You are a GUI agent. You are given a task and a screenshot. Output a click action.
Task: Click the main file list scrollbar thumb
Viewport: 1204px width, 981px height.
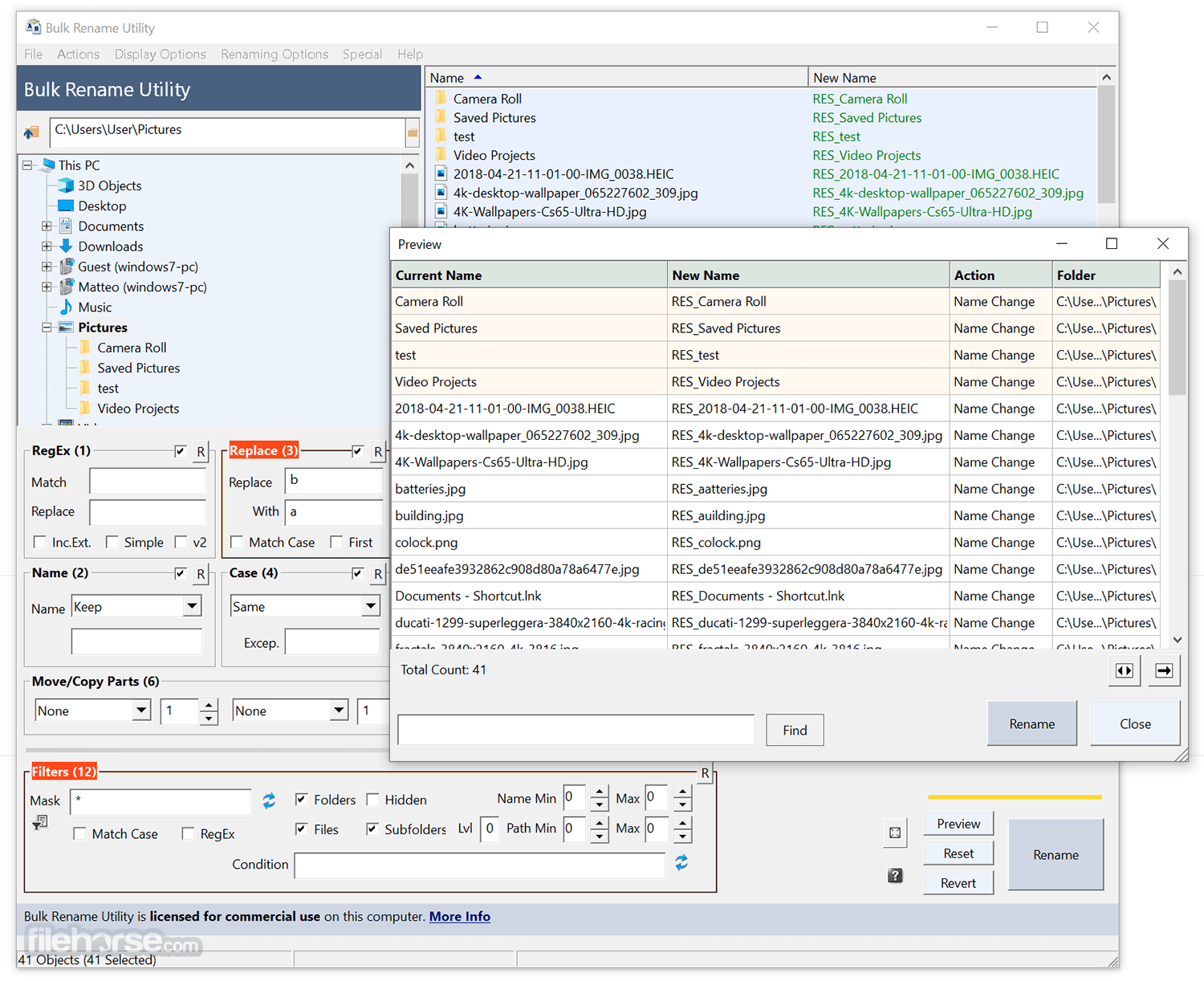click(x=1106, y=145)
